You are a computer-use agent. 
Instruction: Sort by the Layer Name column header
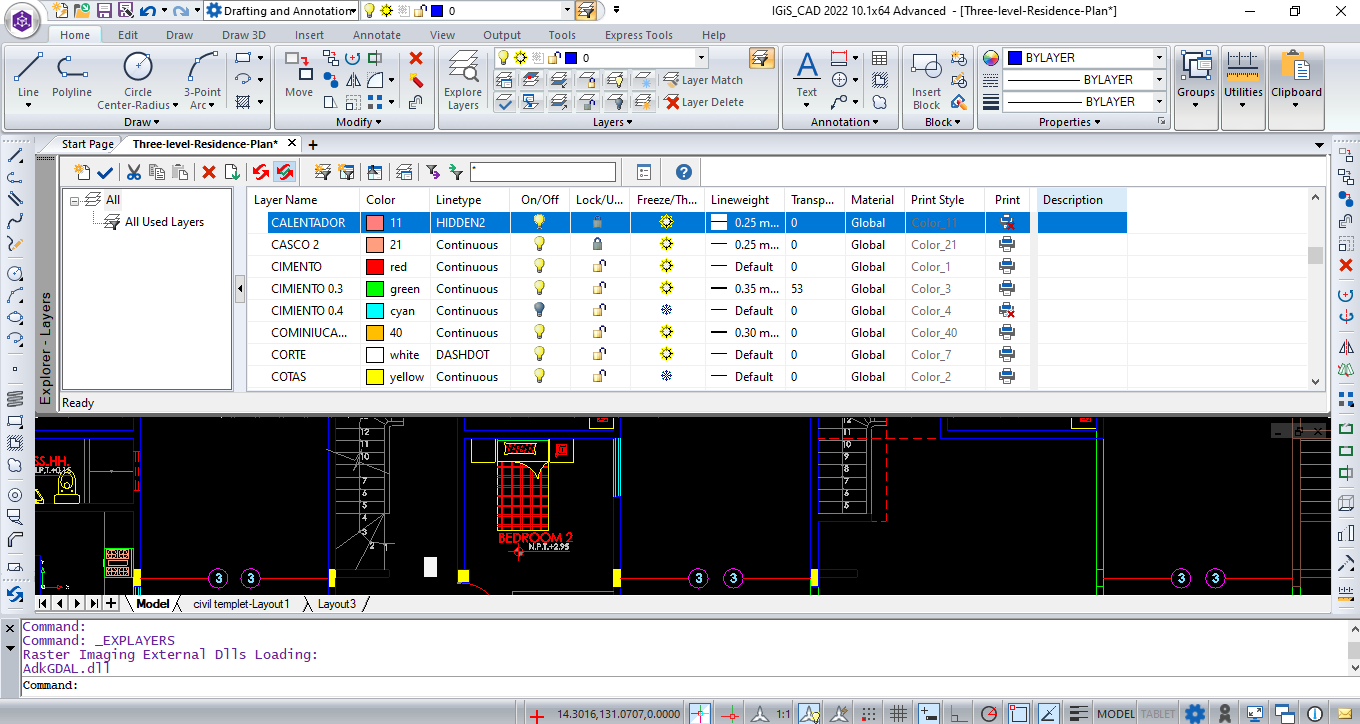(x=304, y=200)
